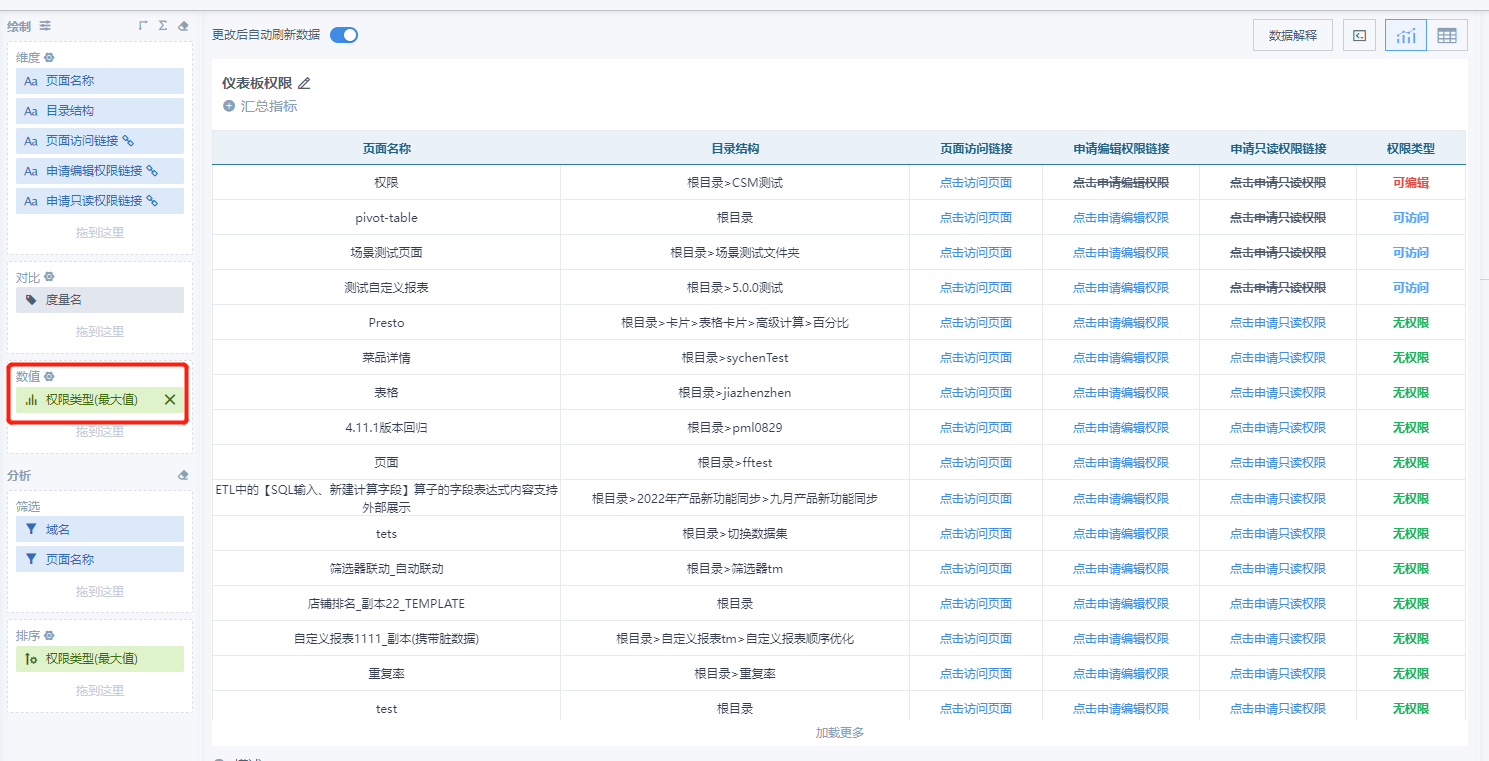Remove 权限类型(最大值) with the X icon
Viewport: 1489px width, 761px height.
point(170,400)
